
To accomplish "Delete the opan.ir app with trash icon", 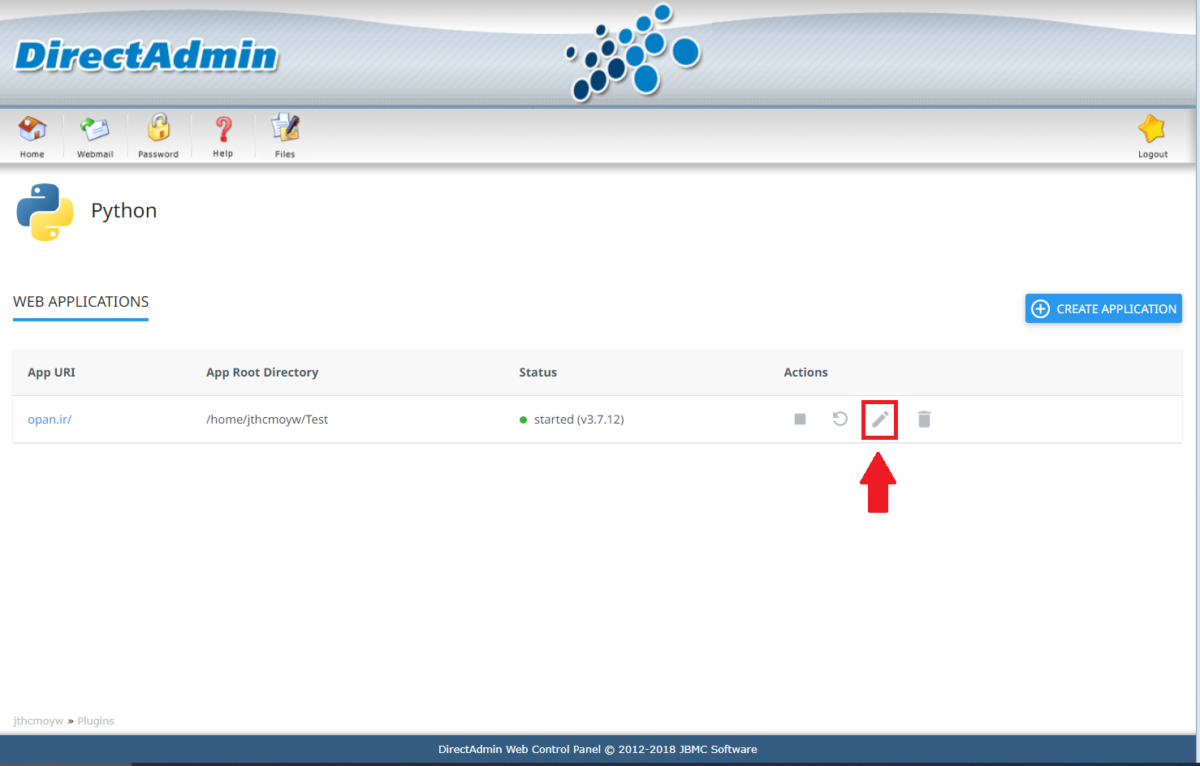I will pos(923,419).
